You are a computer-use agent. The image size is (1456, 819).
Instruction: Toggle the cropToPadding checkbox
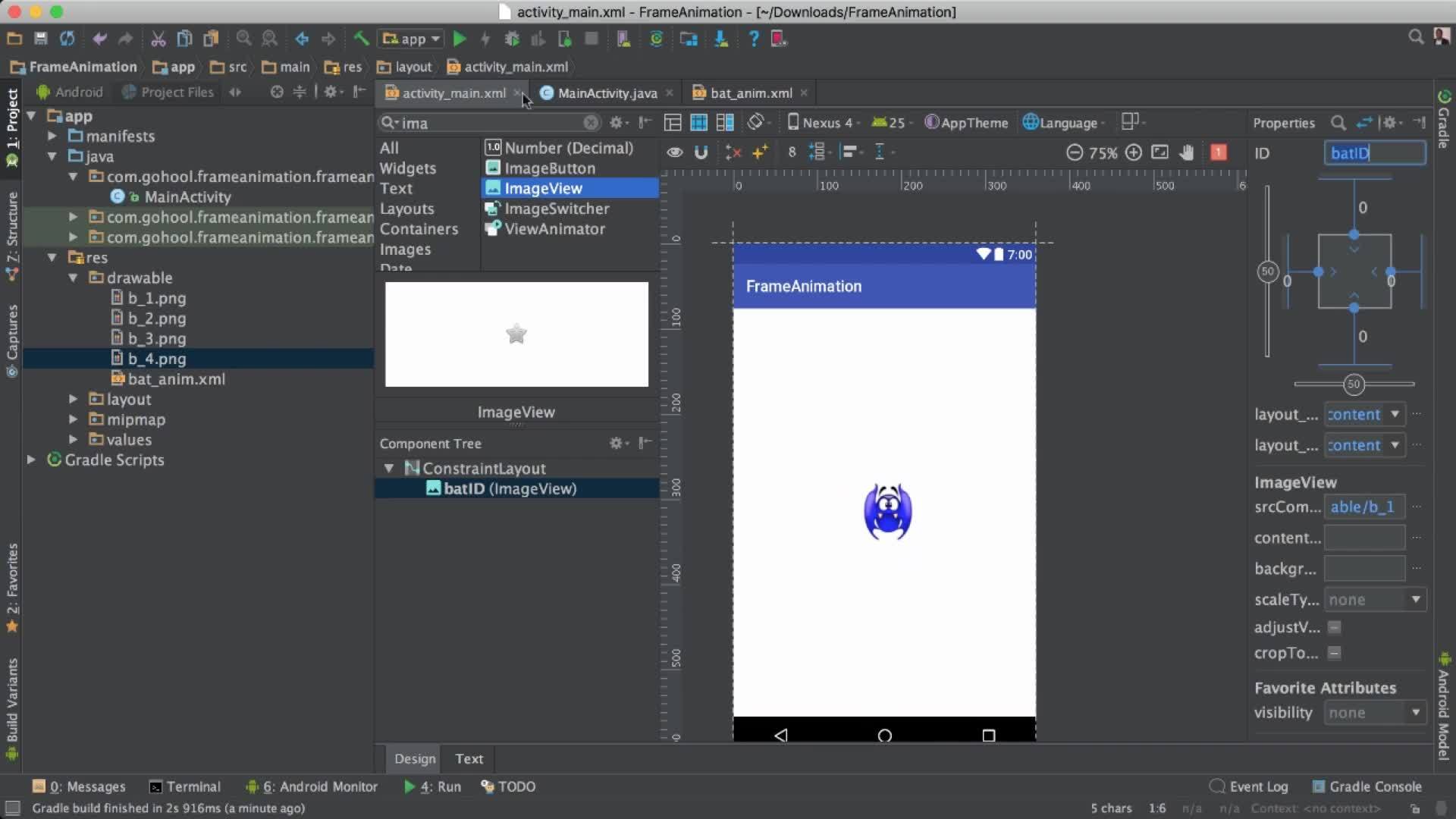tap(1335, 653)
